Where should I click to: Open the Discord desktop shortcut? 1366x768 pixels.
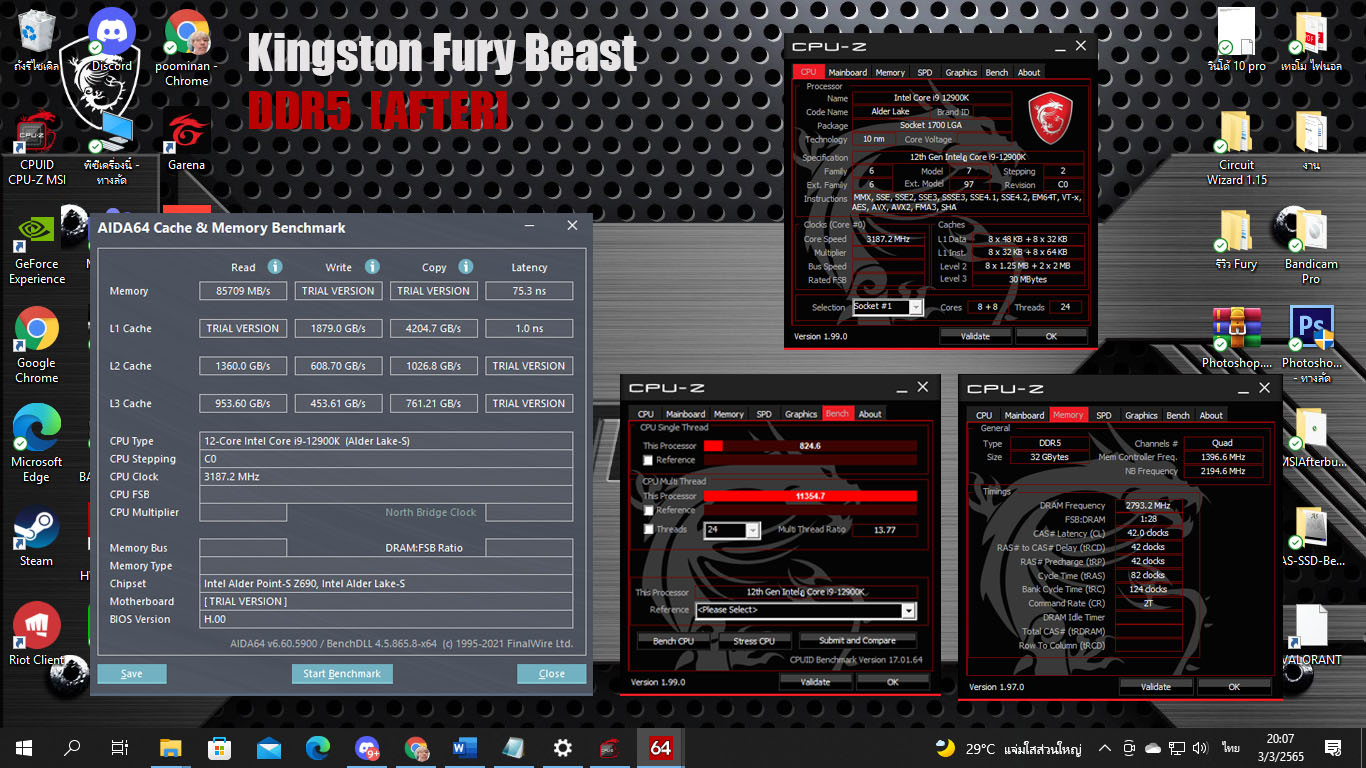(x=112, y=32)
